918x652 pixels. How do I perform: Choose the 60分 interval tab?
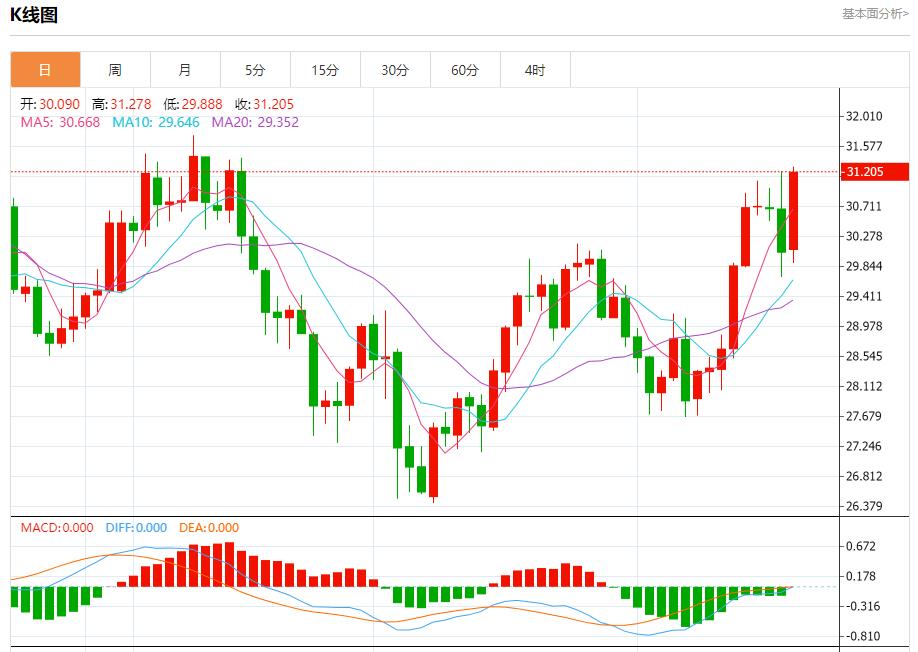point(465,70)
